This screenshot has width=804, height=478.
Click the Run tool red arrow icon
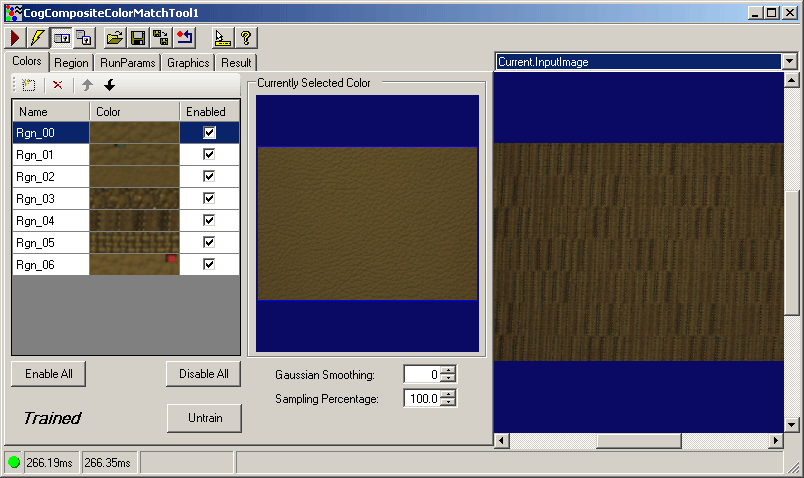click(x=15, y=38)
